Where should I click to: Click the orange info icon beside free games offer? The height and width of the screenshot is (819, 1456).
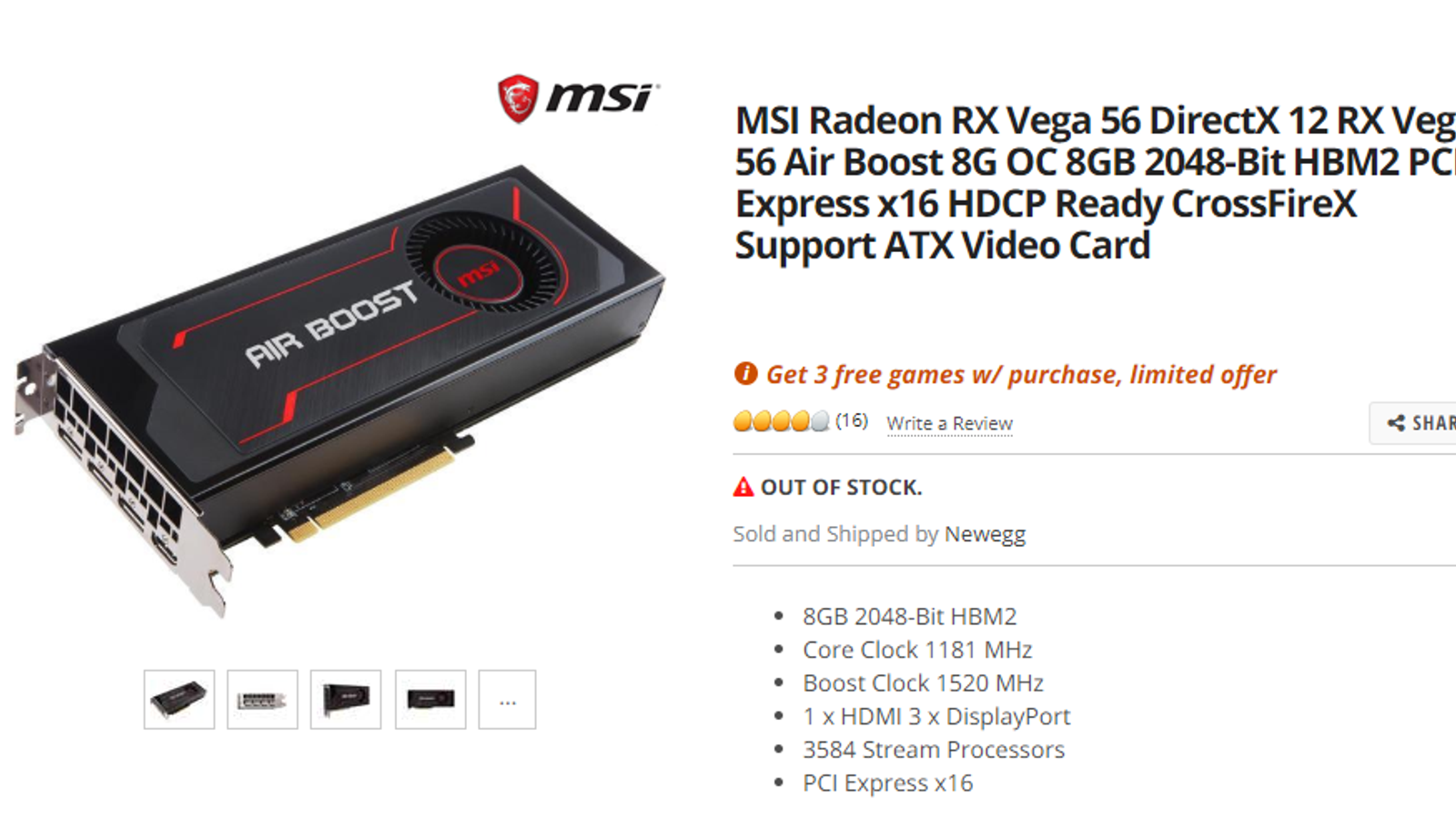[745, 373]
